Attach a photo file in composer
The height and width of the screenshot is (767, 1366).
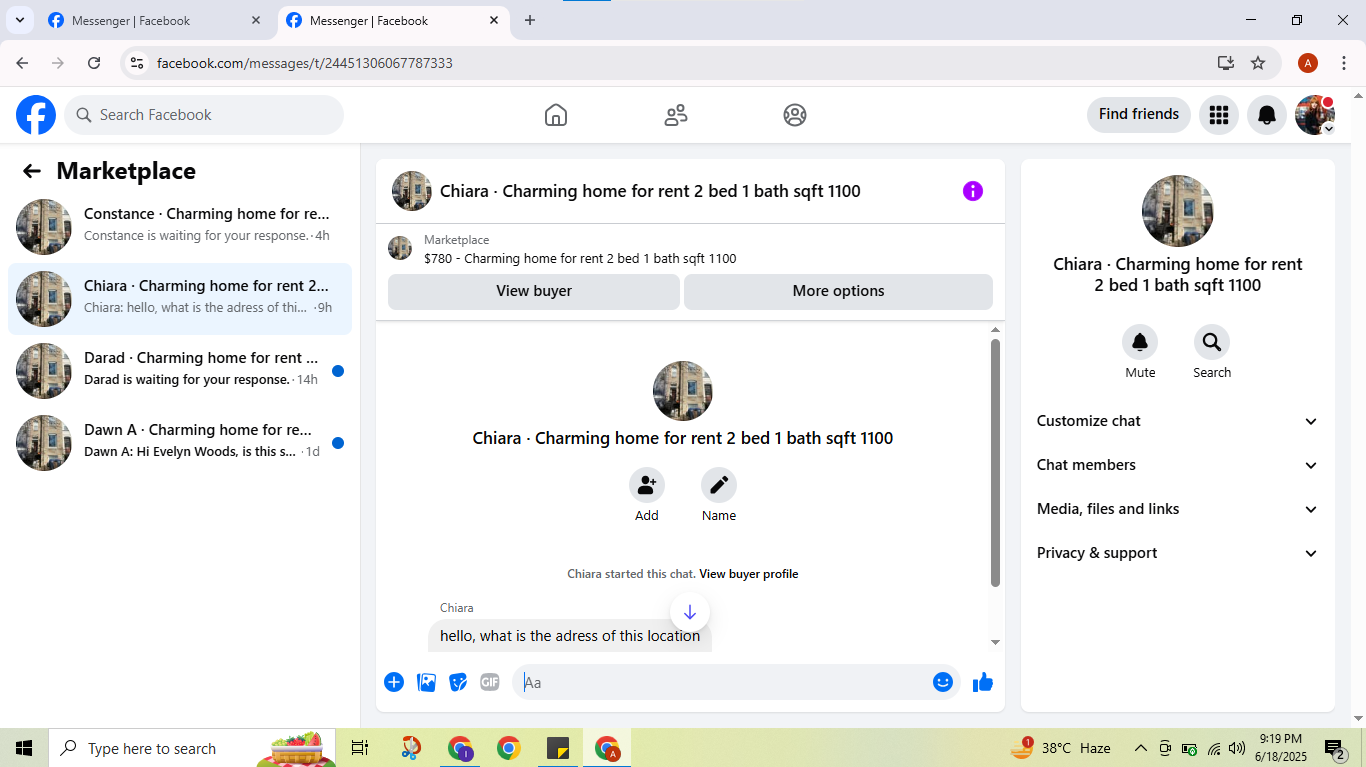click(x=426, y=682)
